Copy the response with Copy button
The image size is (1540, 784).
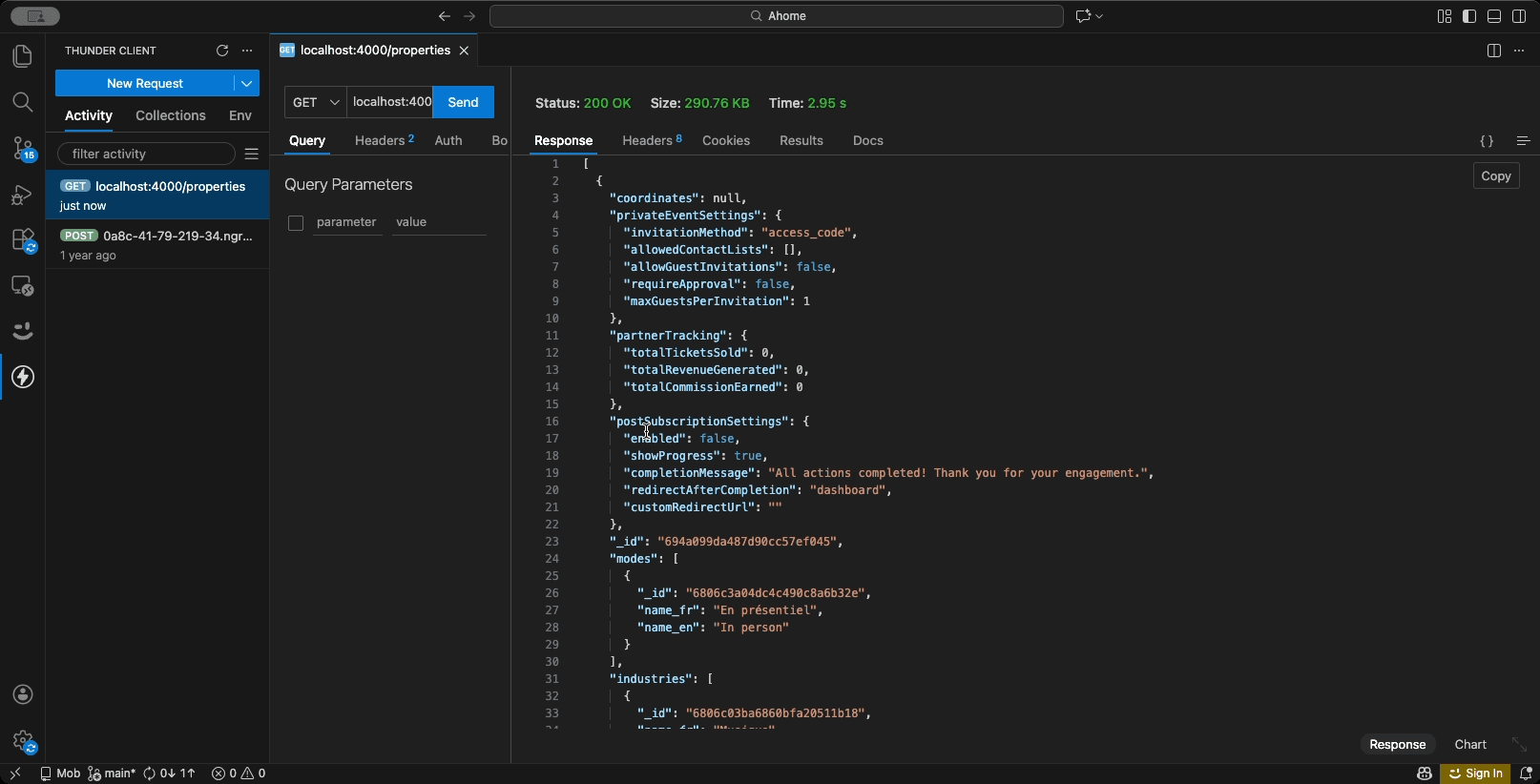[1496, 175]
